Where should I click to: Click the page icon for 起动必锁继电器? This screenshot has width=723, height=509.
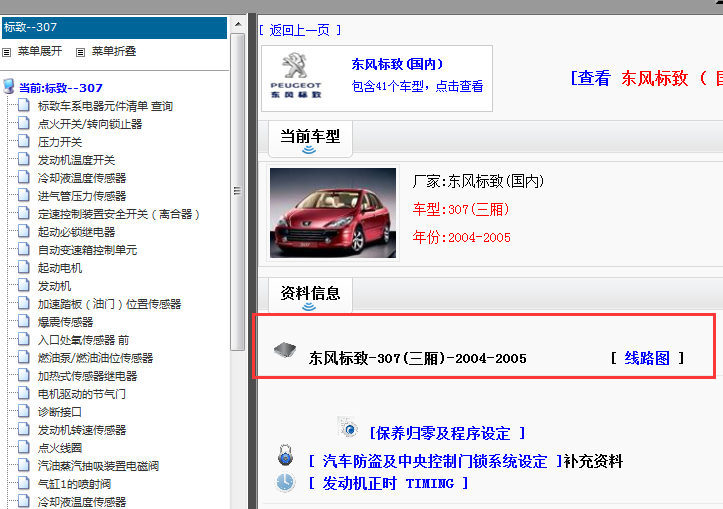24,231
